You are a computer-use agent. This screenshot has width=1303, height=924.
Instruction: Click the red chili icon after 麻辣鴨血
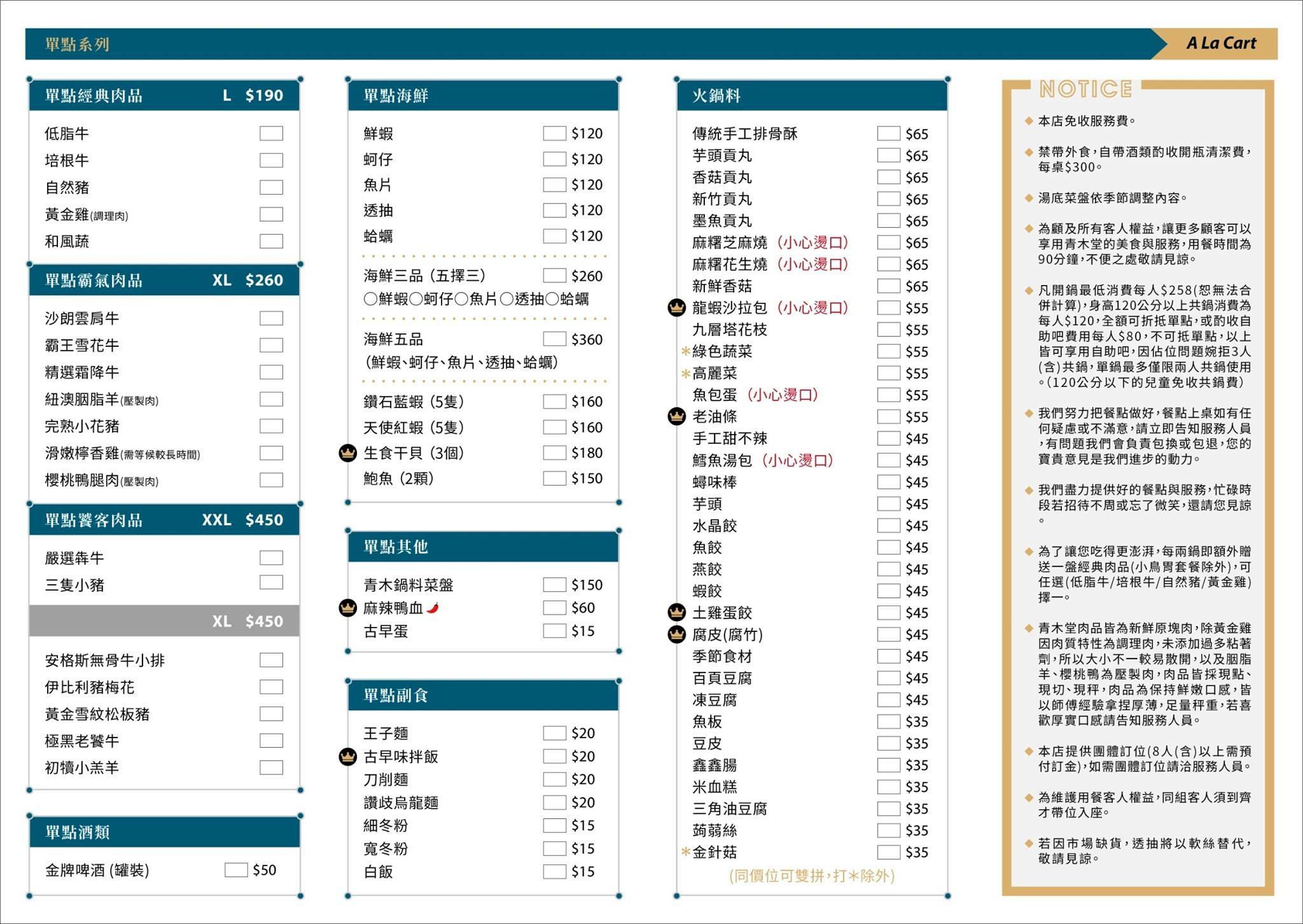coord(433,608)
